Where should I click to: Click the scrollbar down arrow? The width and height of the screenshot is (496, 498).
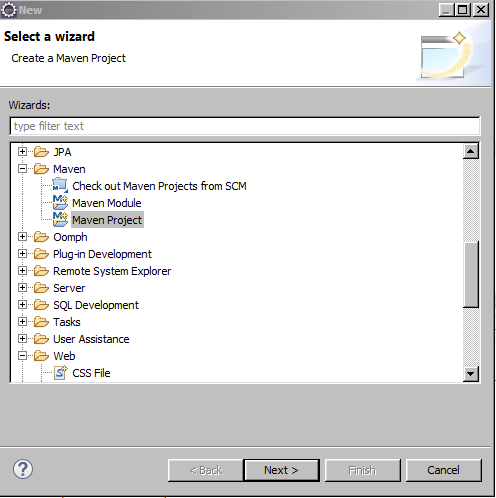[471, 374]
